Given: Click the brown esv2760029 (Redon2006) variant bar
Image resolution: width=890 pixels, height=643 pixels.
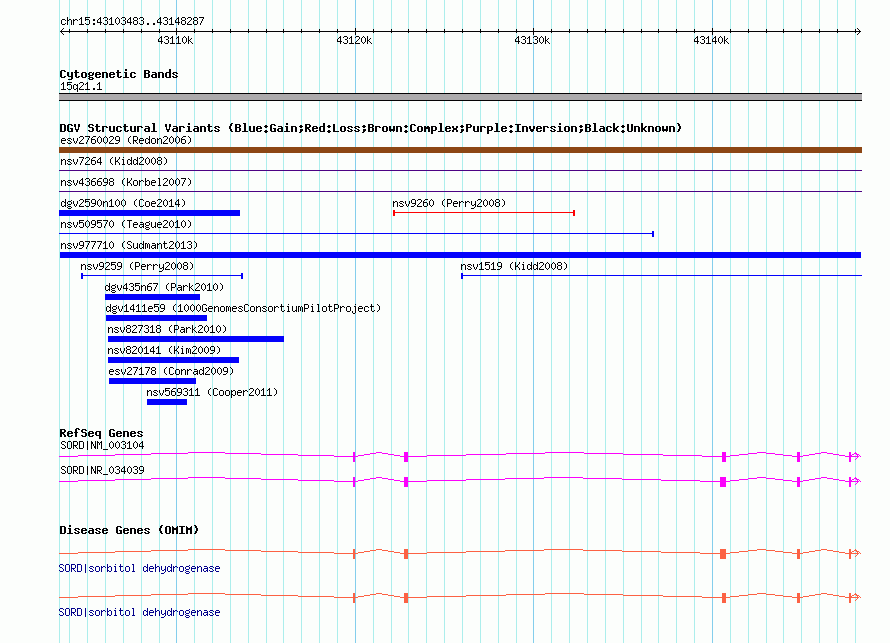Looking at the screenshot, I should click(x=460, y=150).
